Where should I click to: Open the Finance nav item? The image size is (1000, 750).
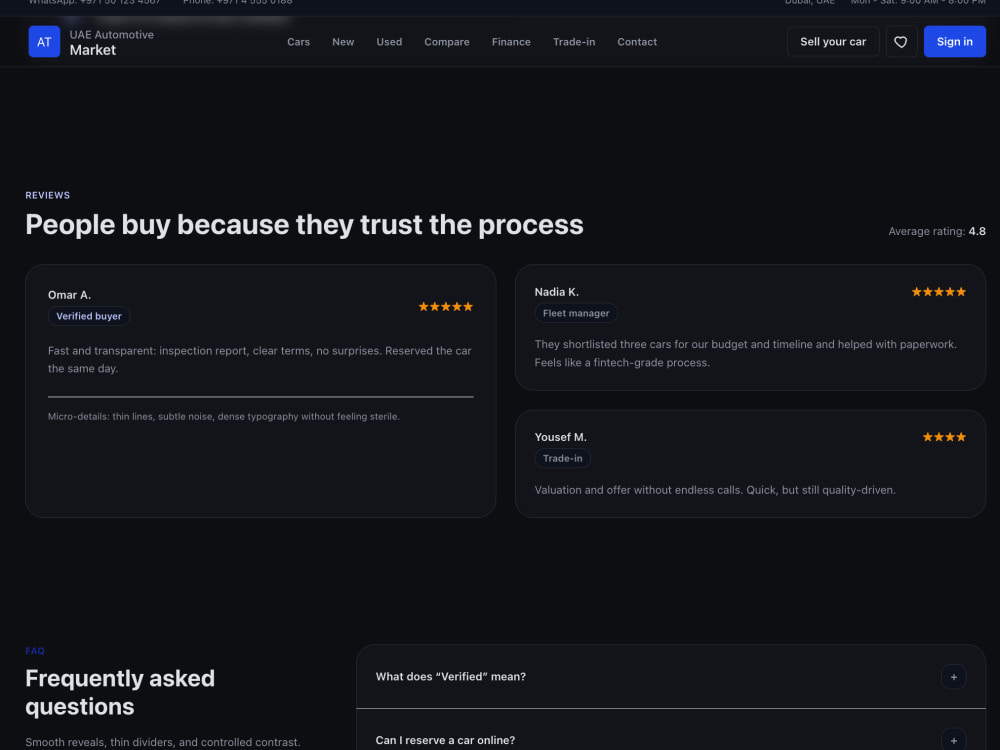[x=511, y=41]
